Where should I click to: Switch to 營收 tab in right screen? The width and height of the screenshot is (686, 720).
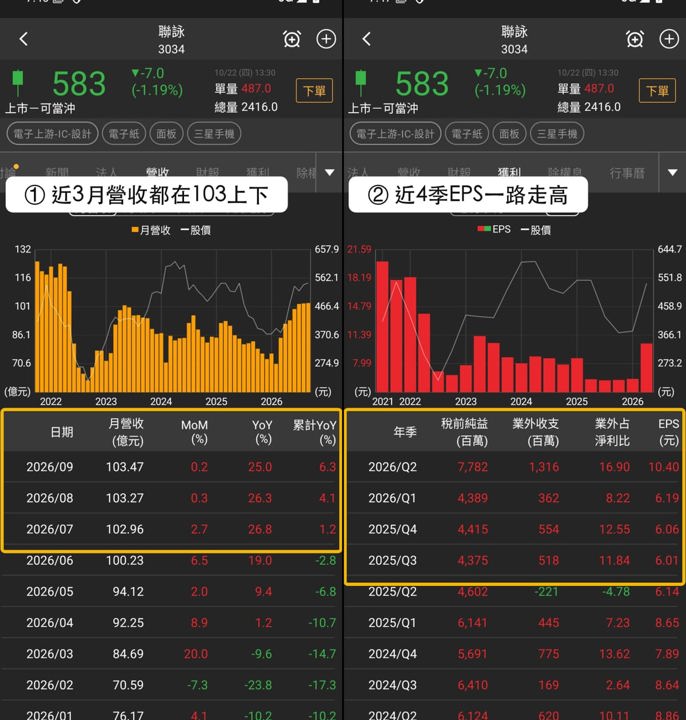(409, 173)
